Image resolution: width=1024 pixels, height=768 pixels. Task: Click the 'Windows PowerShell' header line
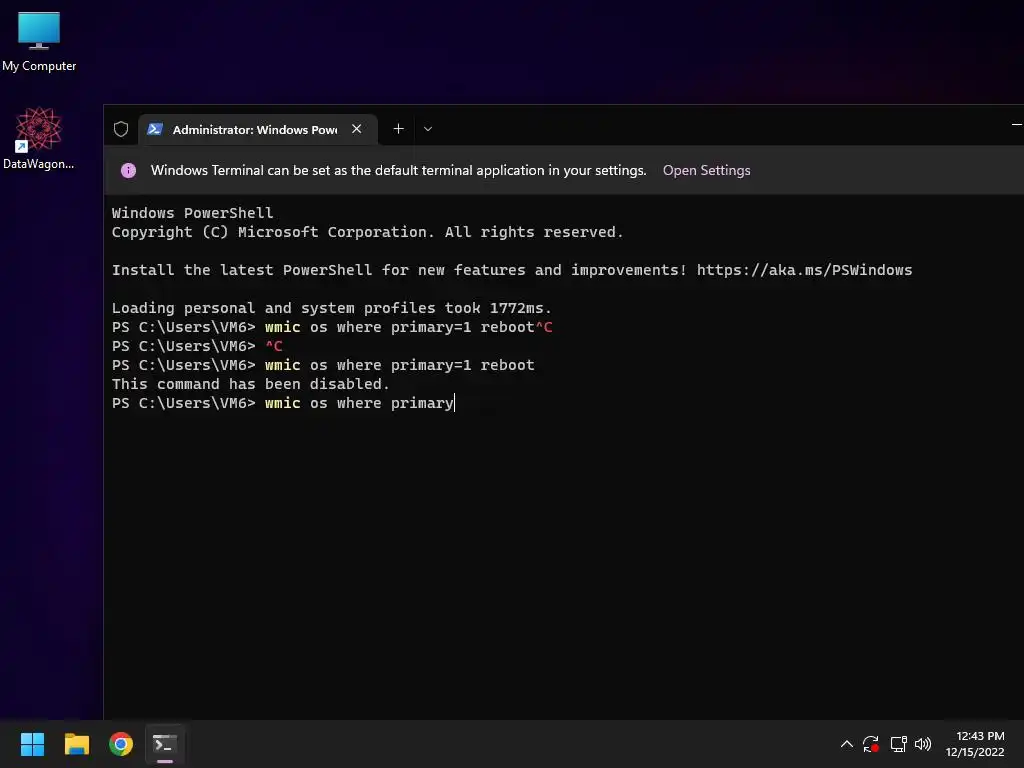pyautogui.click(x=192, y=213)
